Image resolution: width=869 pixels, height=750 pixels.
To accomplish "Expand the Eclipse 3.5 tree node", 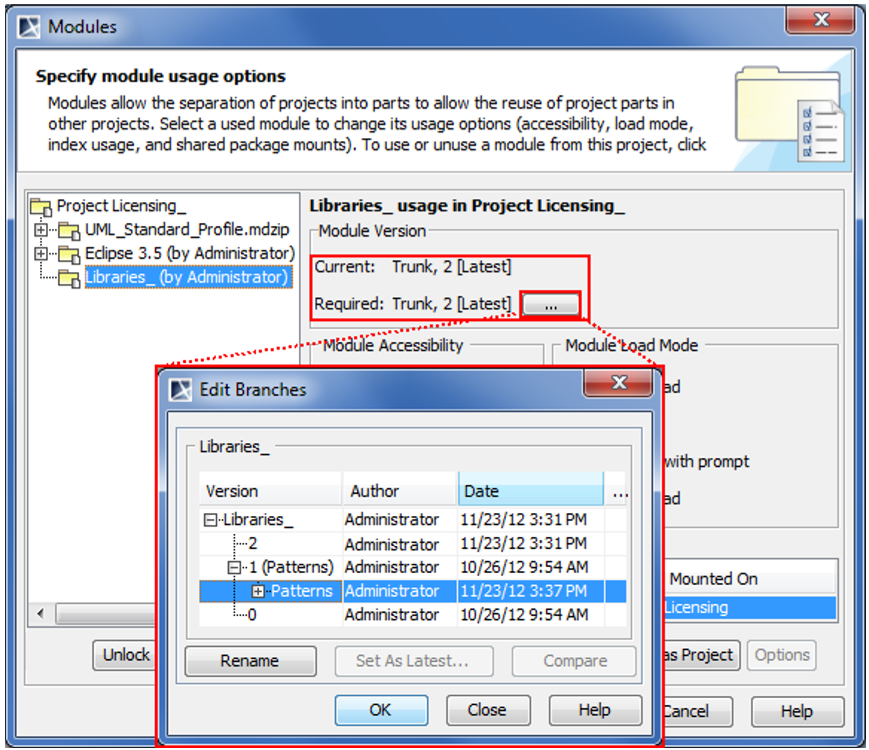I will 40,253.
